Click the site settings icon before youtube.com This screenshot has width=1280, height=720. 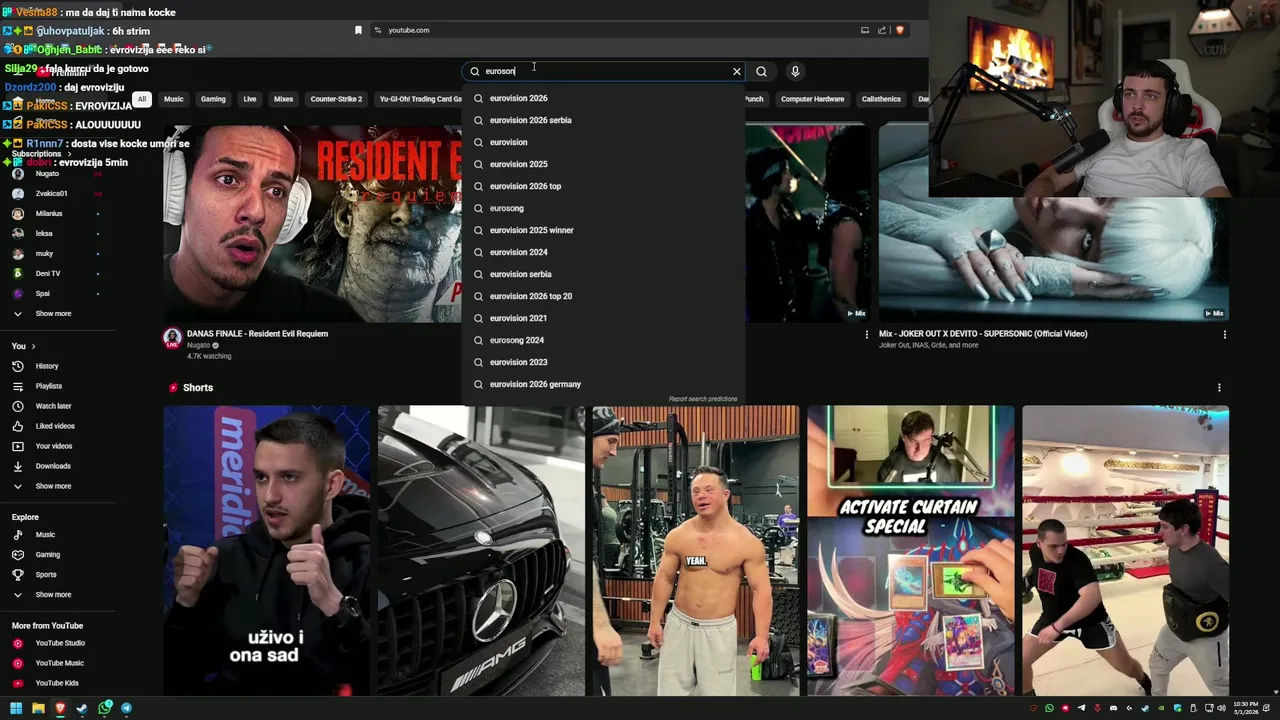point(378,30)
